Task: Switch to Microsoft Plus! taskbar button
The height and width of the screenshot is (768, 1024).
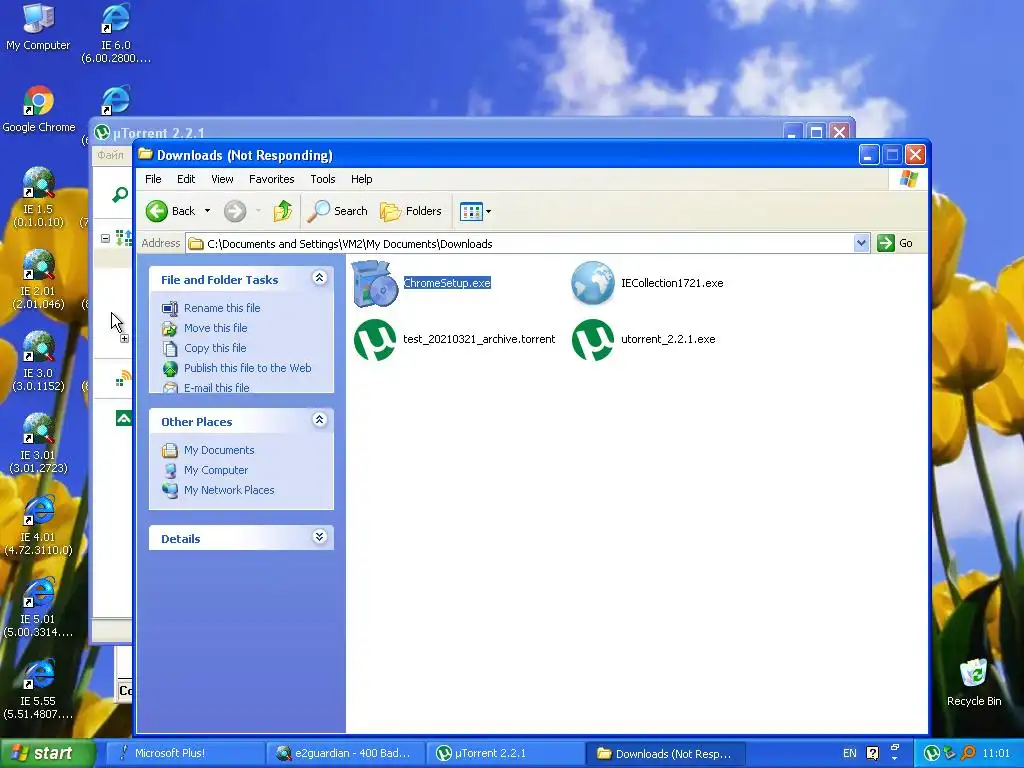Action: coord(185,753)
